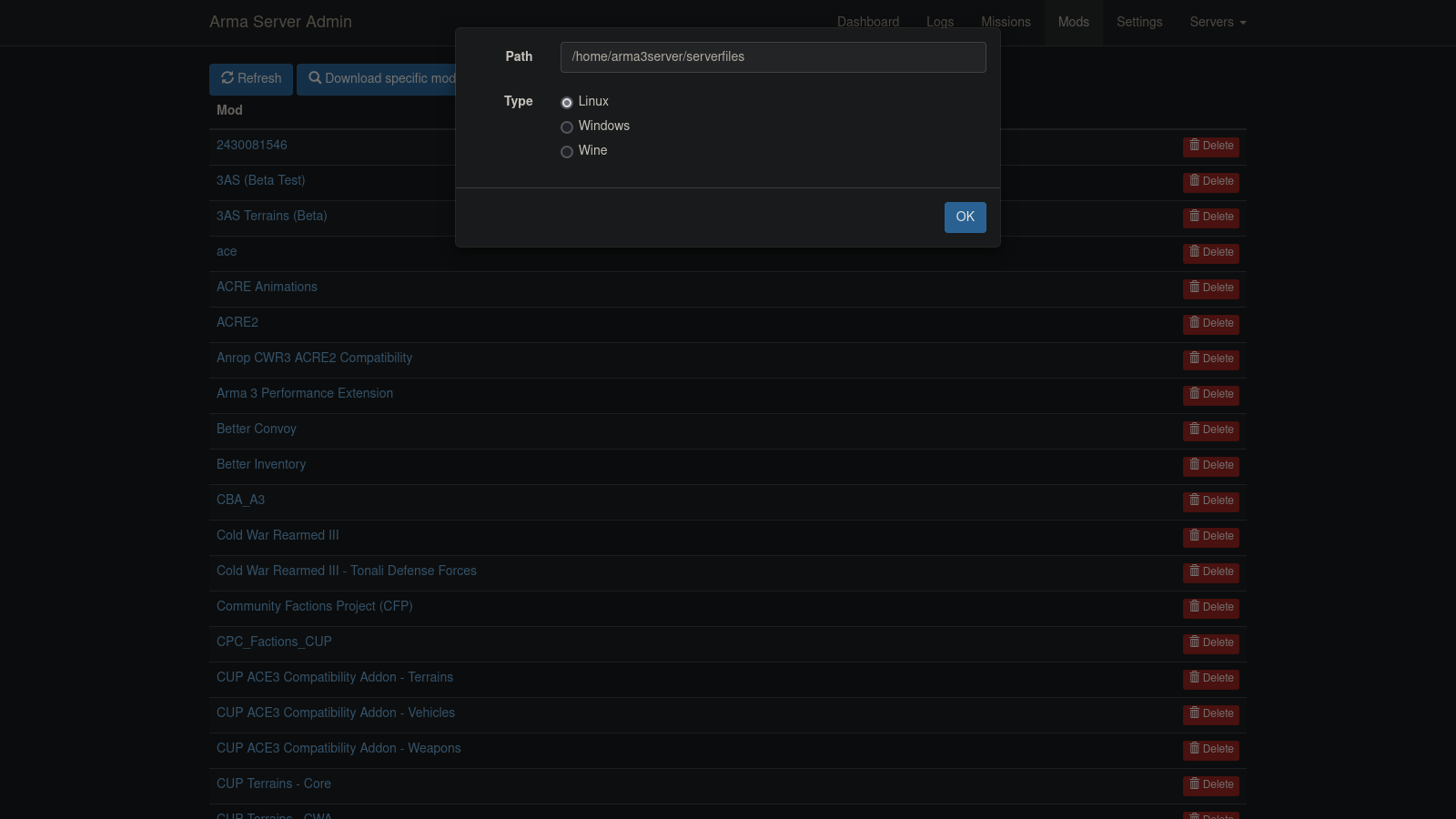Select the Wine type radio button
Screen dimensions: 1456x819
[x=567, y=152]
